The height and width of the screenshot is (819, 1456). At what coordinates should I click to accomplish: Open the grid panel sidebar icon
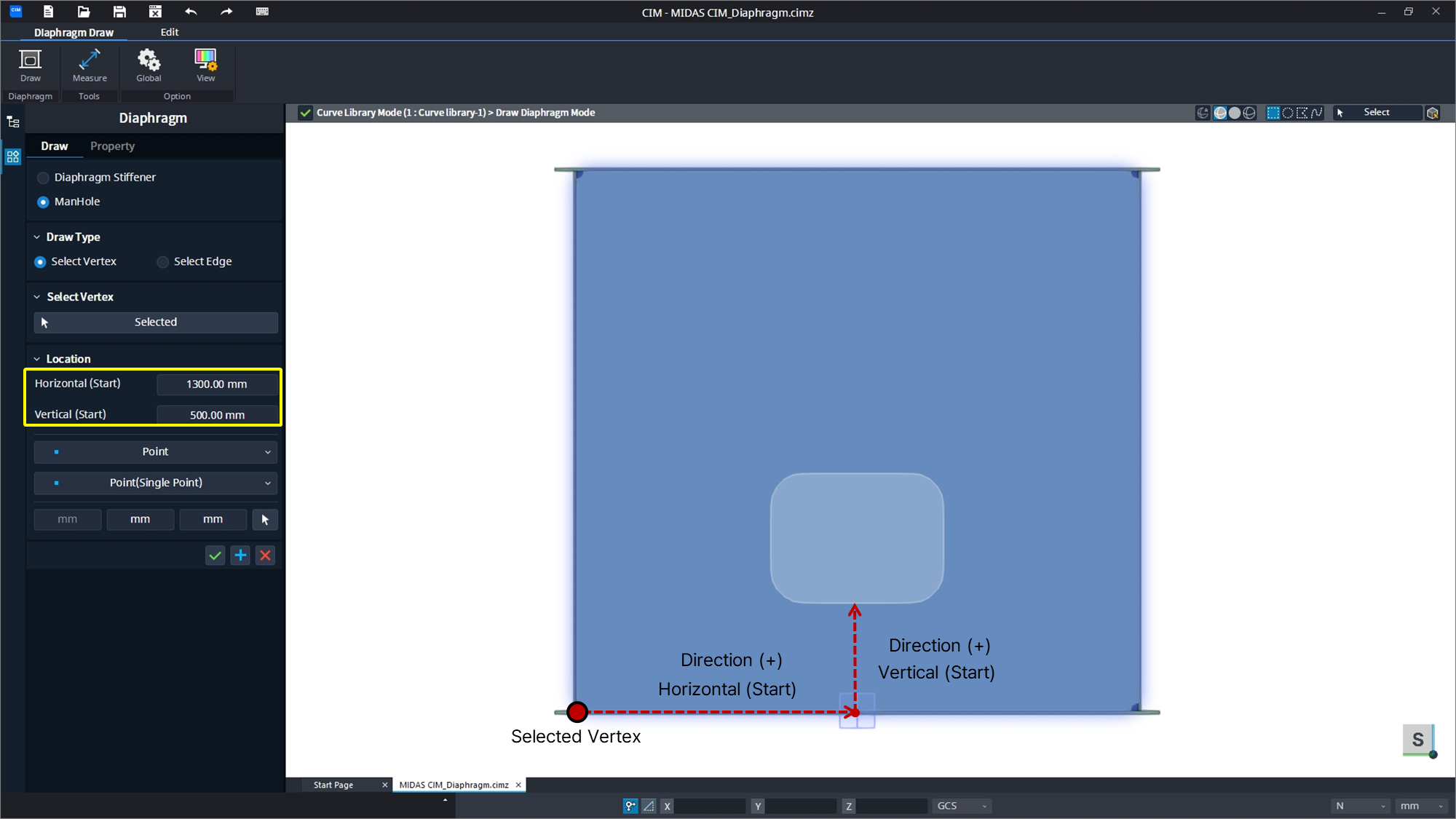[x=13, y=157]
